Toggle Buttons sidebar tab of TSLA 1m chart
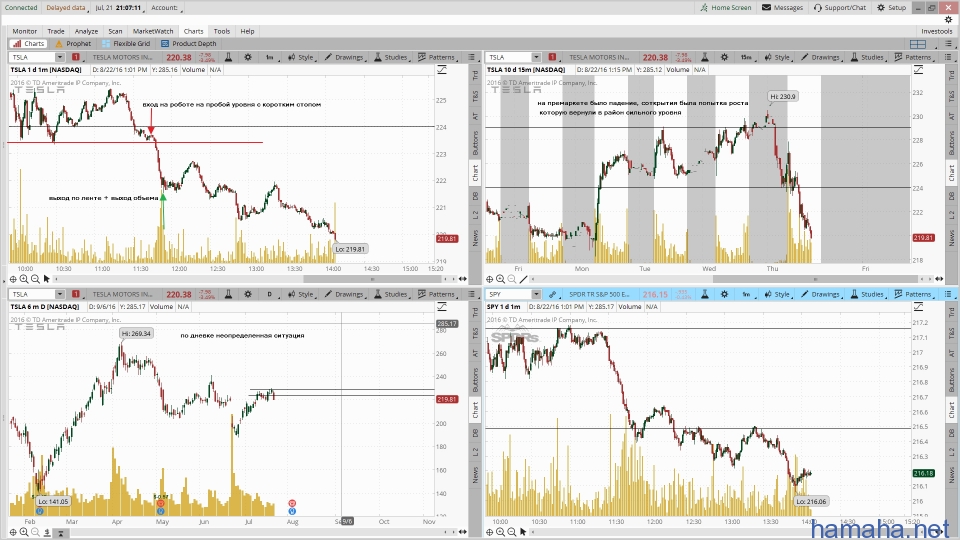Viewport: 960px width, 540px height. [x=475, y=142]
